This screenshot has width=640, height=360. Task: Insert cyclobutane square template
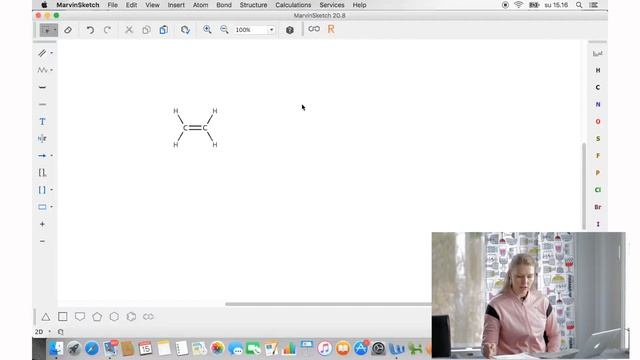pyautogui.click(x=62, y=316)
